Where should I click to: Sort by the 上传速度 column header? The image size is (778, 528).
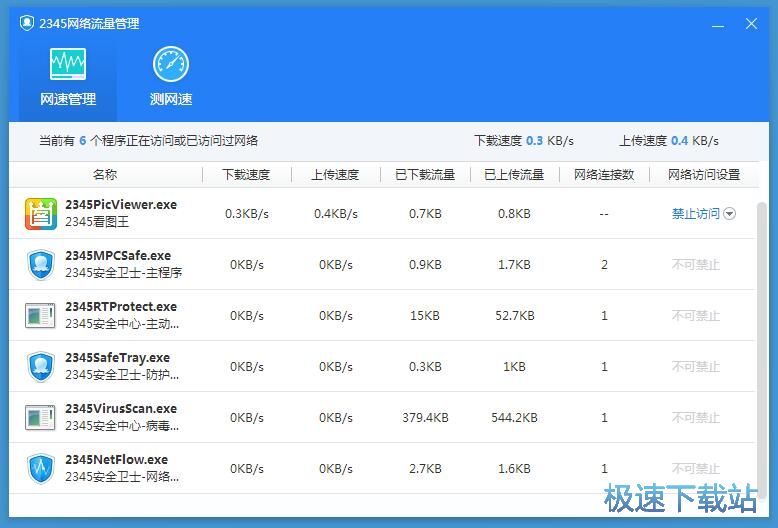click(335, 175)
